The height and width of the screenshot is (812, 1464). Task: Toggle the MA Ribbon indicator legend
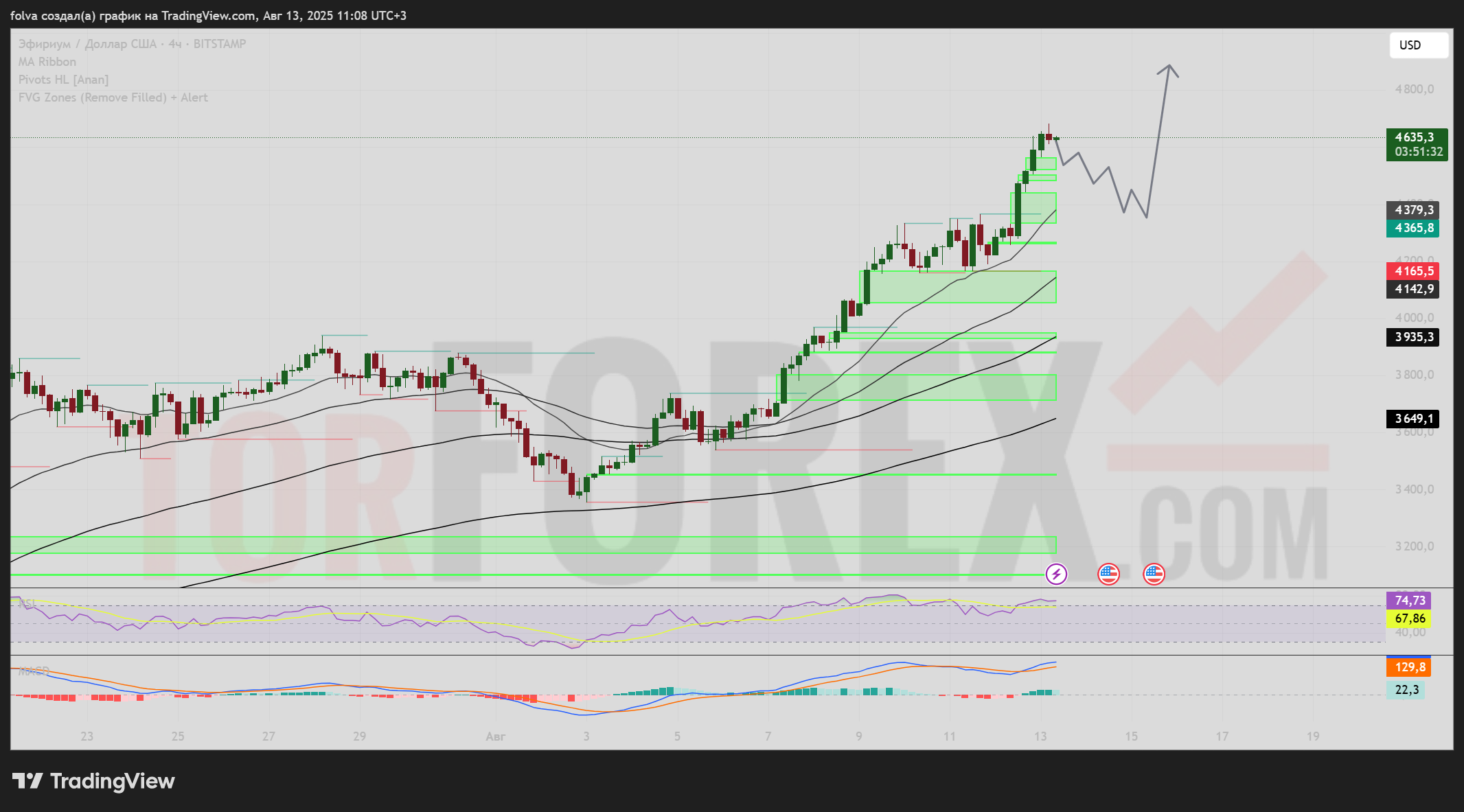(47, 62)
